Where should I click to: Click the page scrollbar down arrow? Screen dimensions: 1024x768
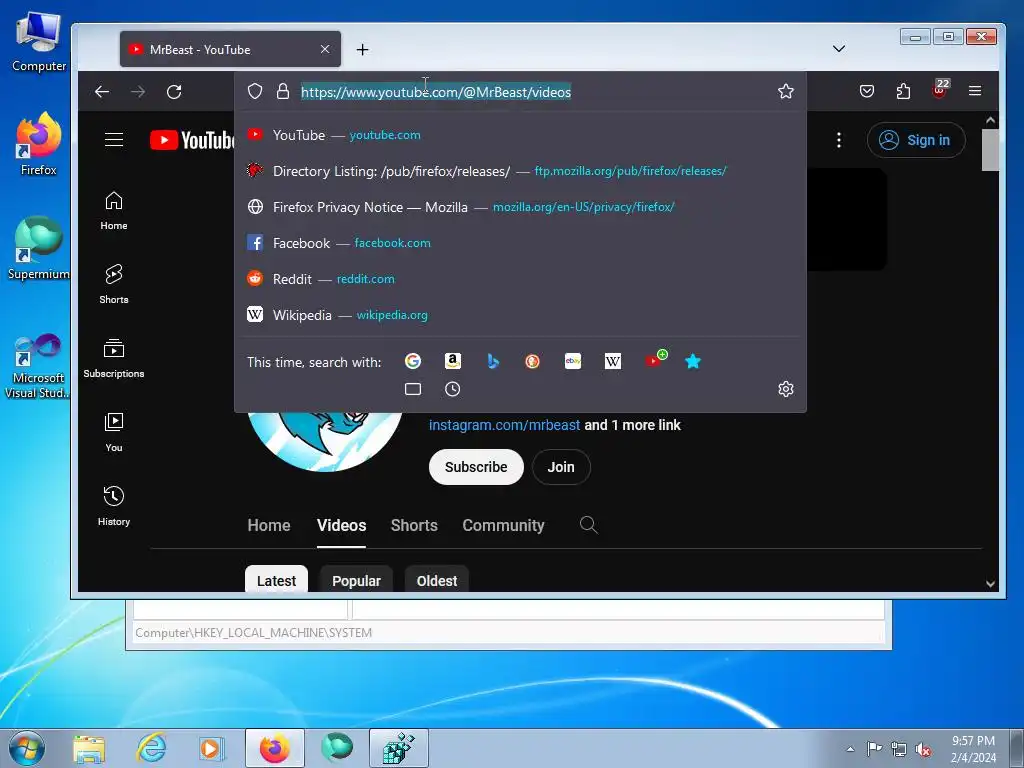[x=990, y=584]
